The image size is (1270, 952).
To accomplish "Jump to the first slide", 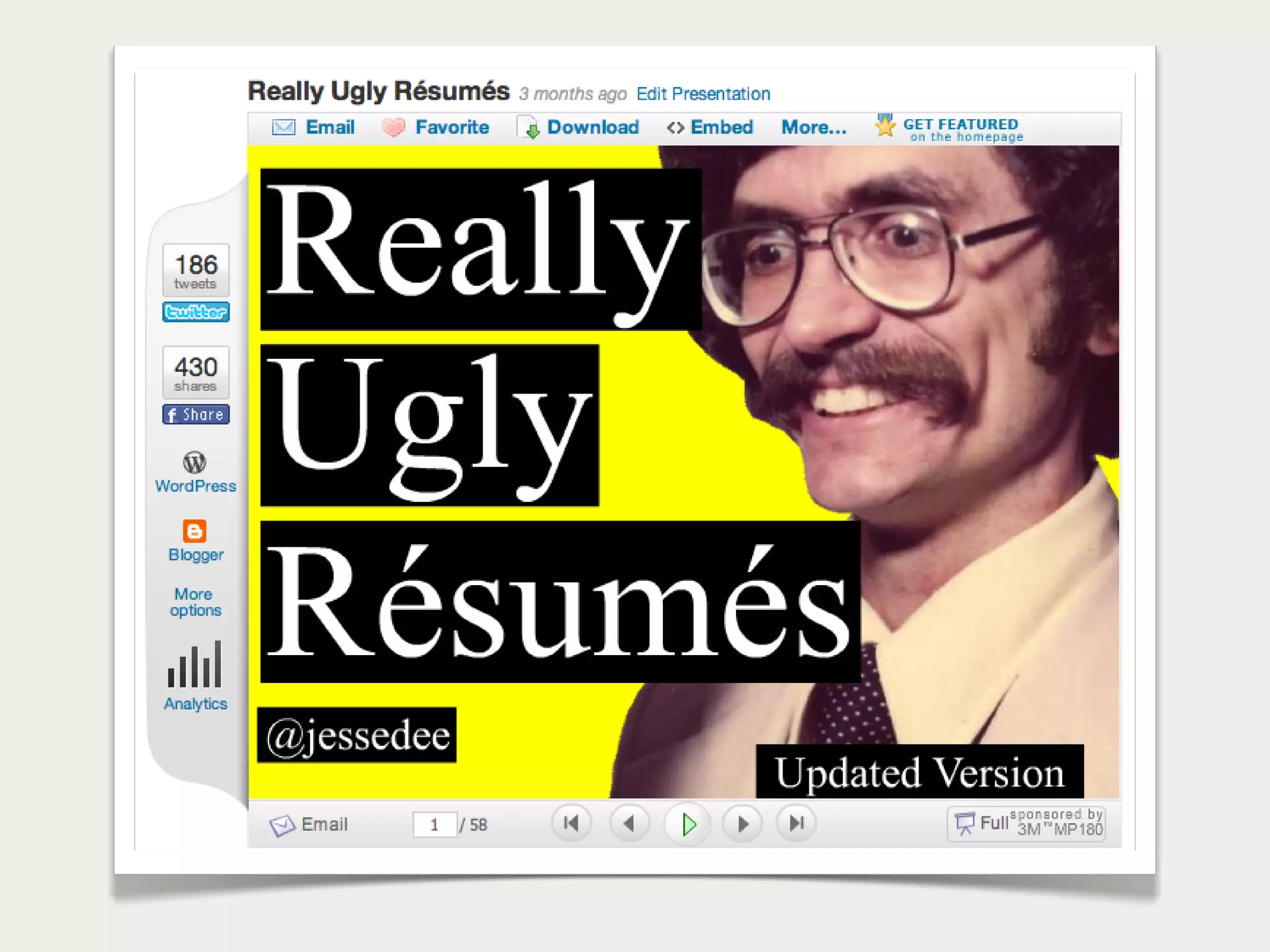I will click(x=571, y=824).
